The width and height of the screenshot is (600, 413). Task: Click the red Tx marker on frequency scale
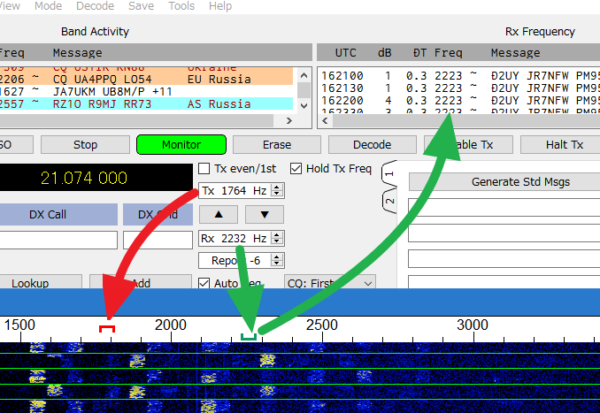107,328
